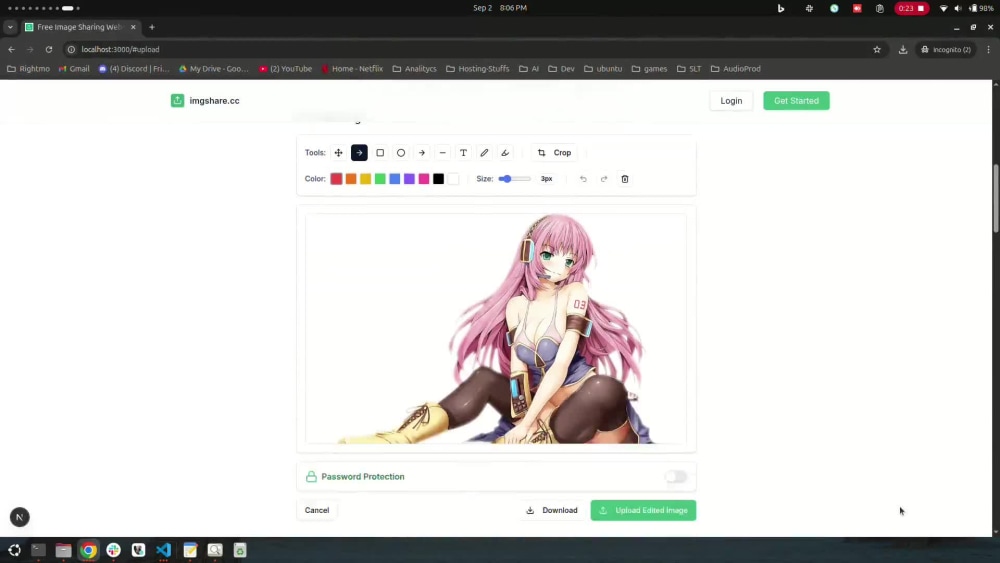Image resolution: width=1000 pixels, height=563 pixels.
Task: Click the Incognito (2) indicator
Action: 946,49
